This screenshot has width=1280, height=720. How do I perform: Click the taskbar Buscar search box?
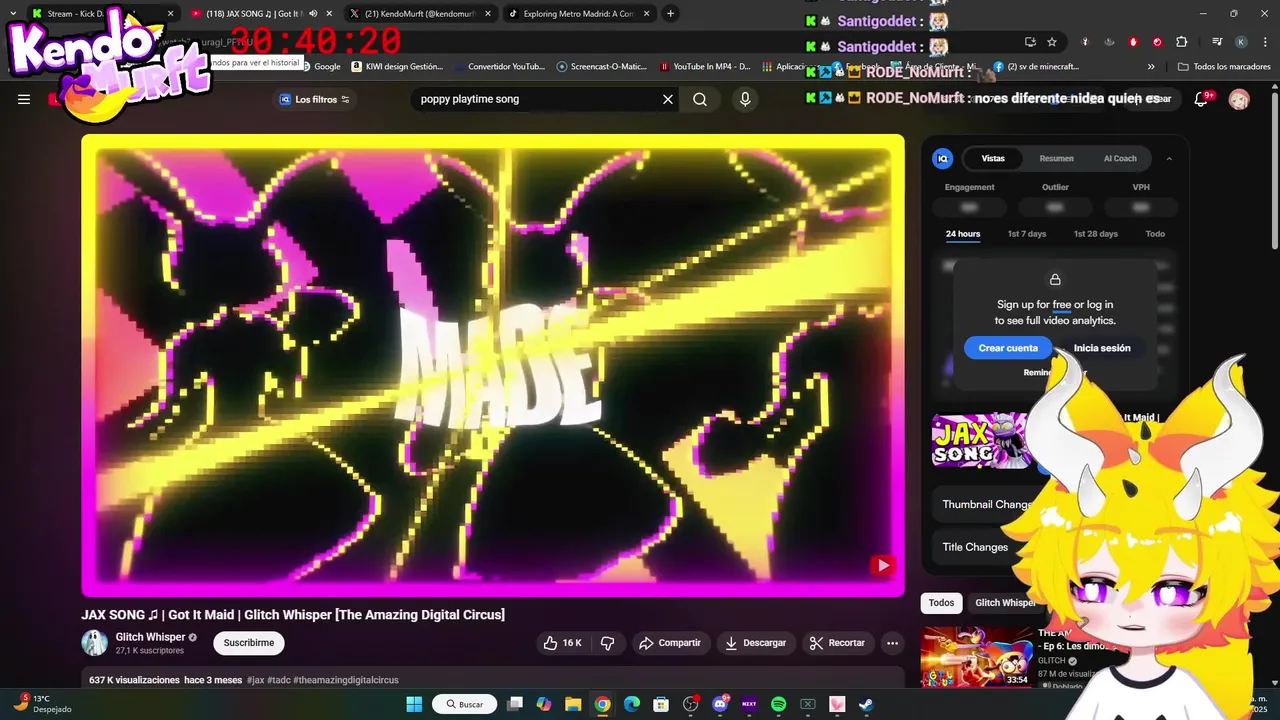pos(464,704)
